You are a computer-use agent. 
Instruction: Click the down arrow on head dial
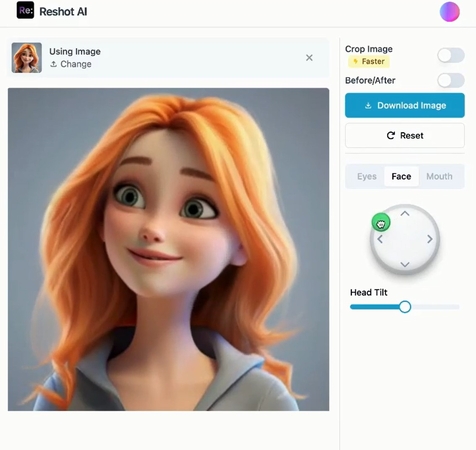405,265
